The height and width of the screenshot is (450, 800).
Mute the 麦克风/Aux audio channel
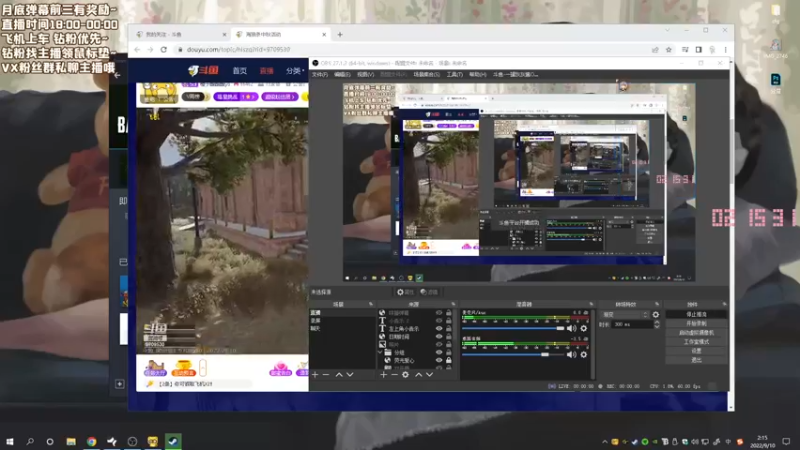(571, 329)
